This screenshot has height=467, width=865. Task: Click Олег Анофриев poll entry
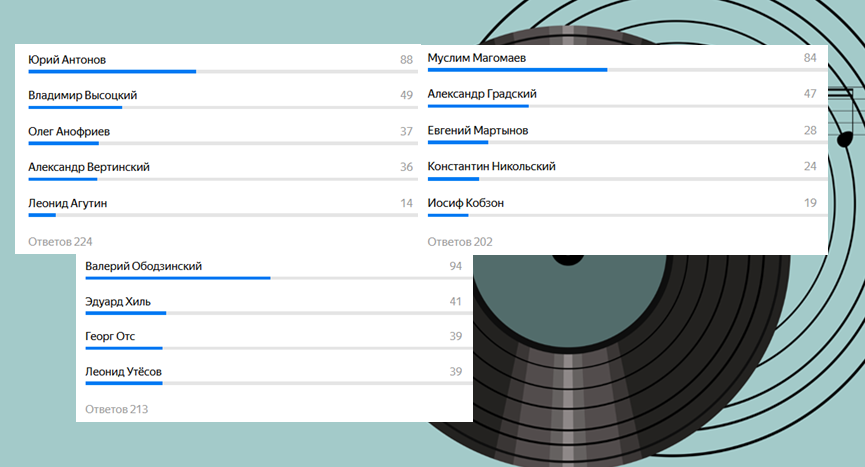223,136
